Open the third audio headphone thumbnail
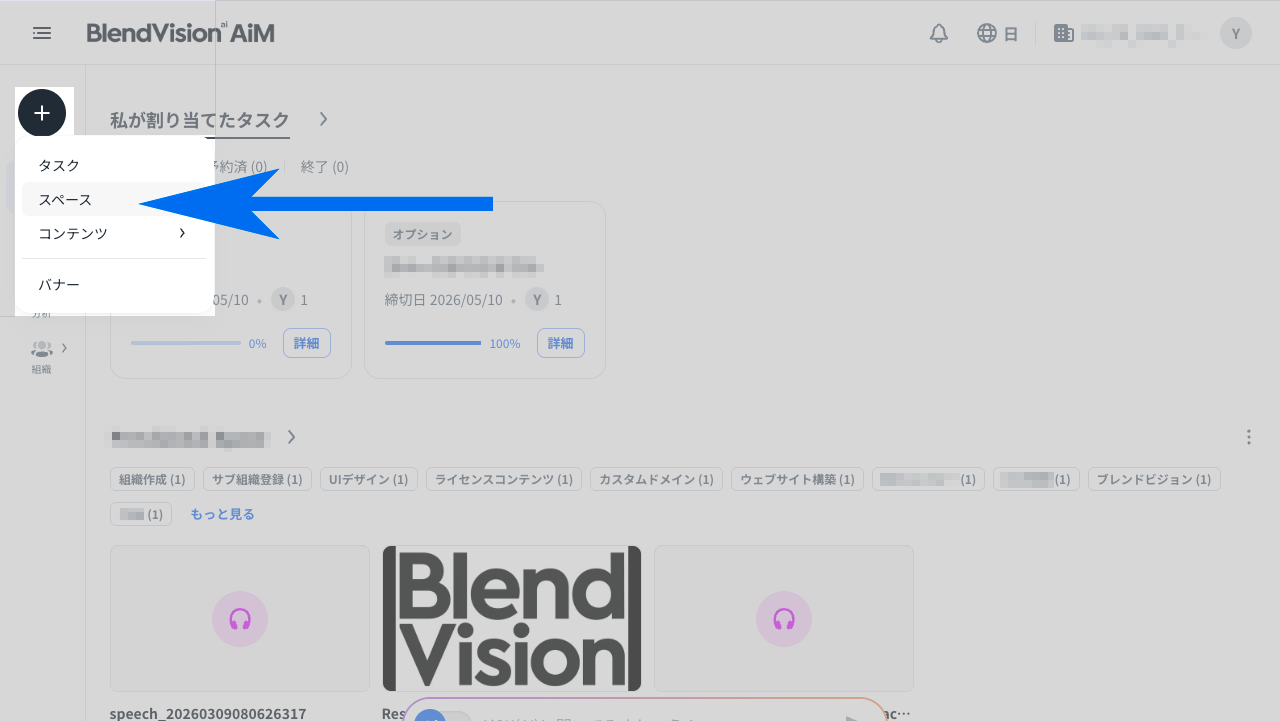 784,619
